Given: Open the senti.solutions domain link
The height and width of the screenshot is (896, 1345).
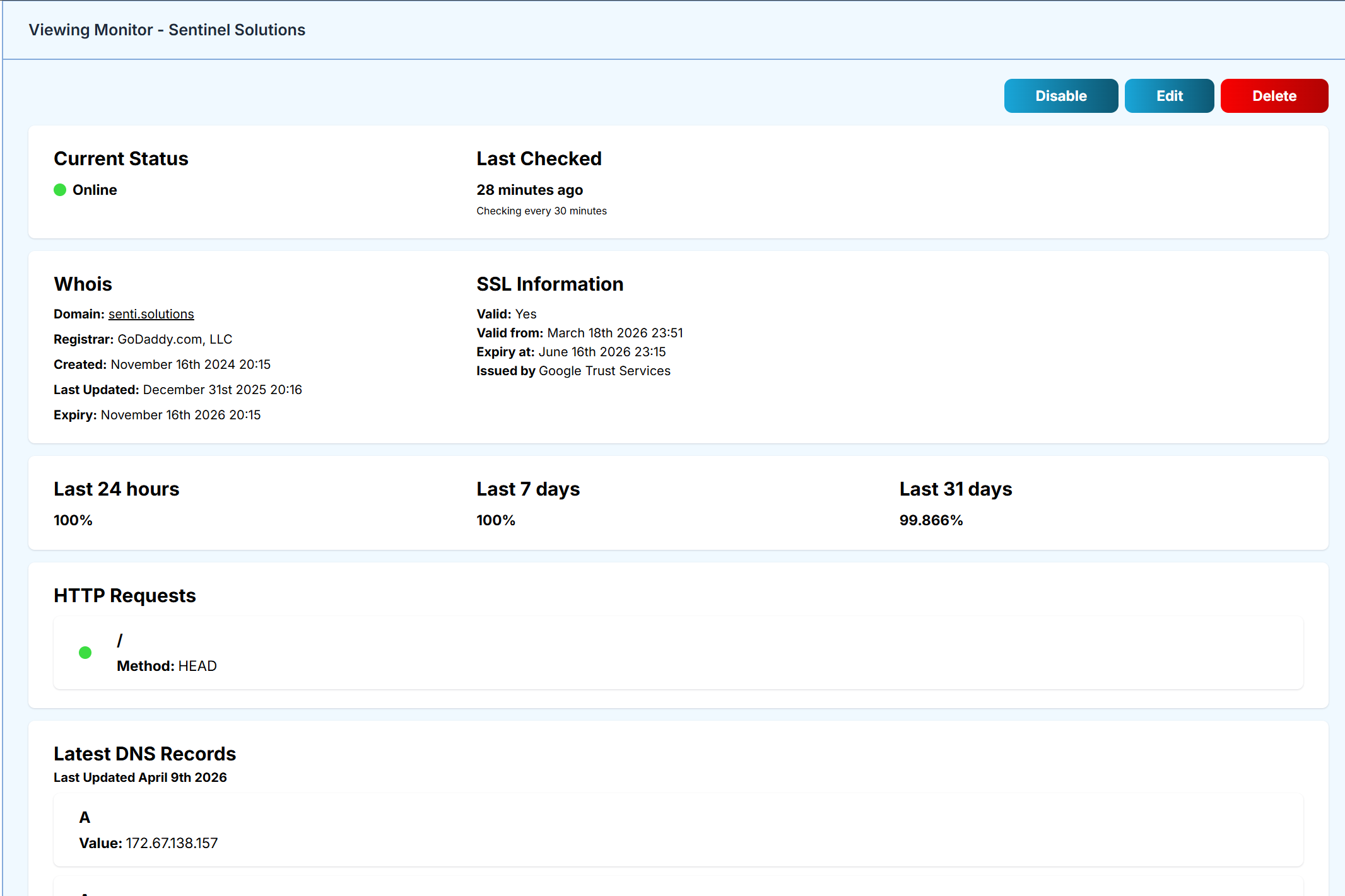Looking at the screenshot, I should point(151,313).
